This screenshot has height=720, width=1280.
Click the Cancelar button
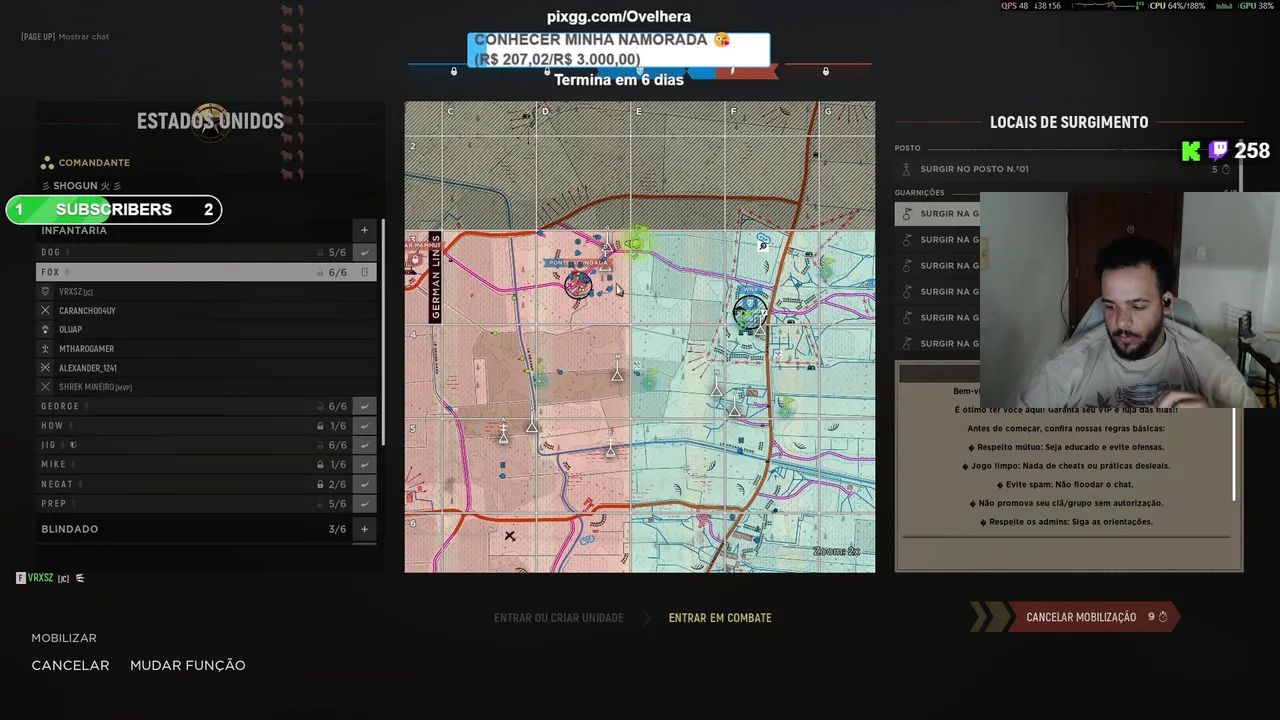coord(70,665)
